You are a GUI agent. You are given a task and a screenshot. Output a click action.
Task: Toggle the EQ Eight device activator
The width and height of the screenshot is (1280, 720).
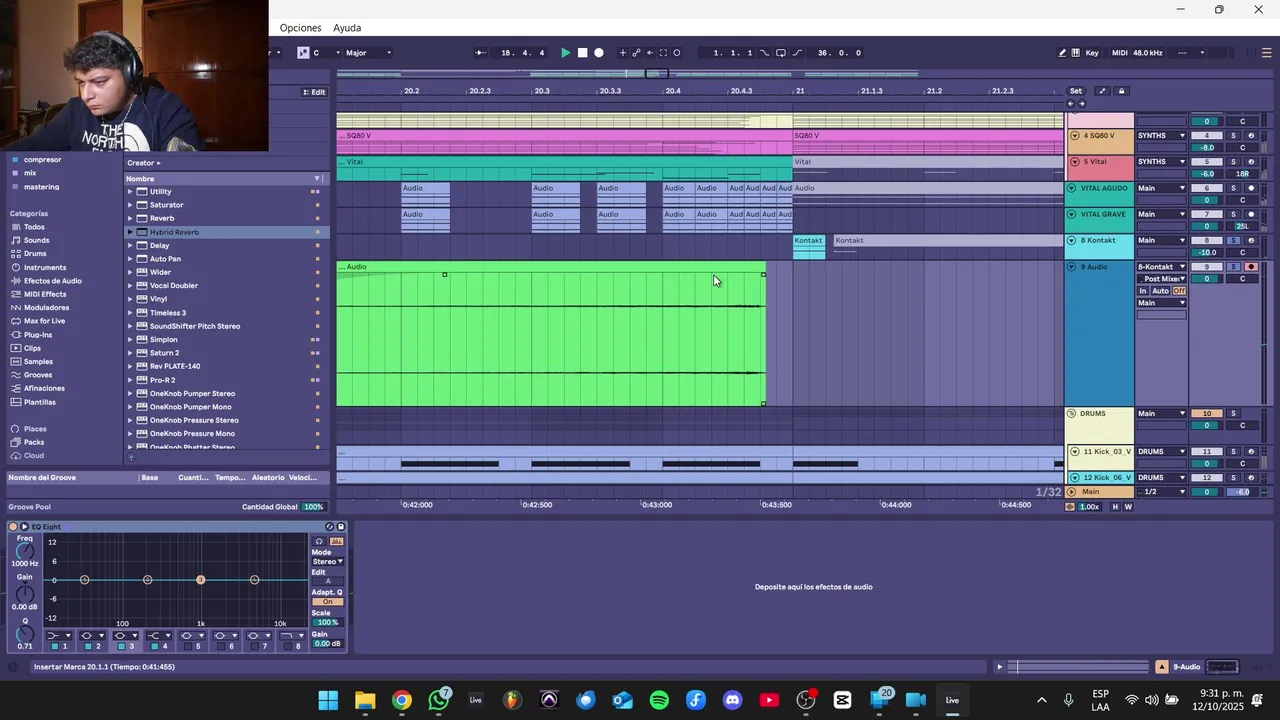[12, 527]
